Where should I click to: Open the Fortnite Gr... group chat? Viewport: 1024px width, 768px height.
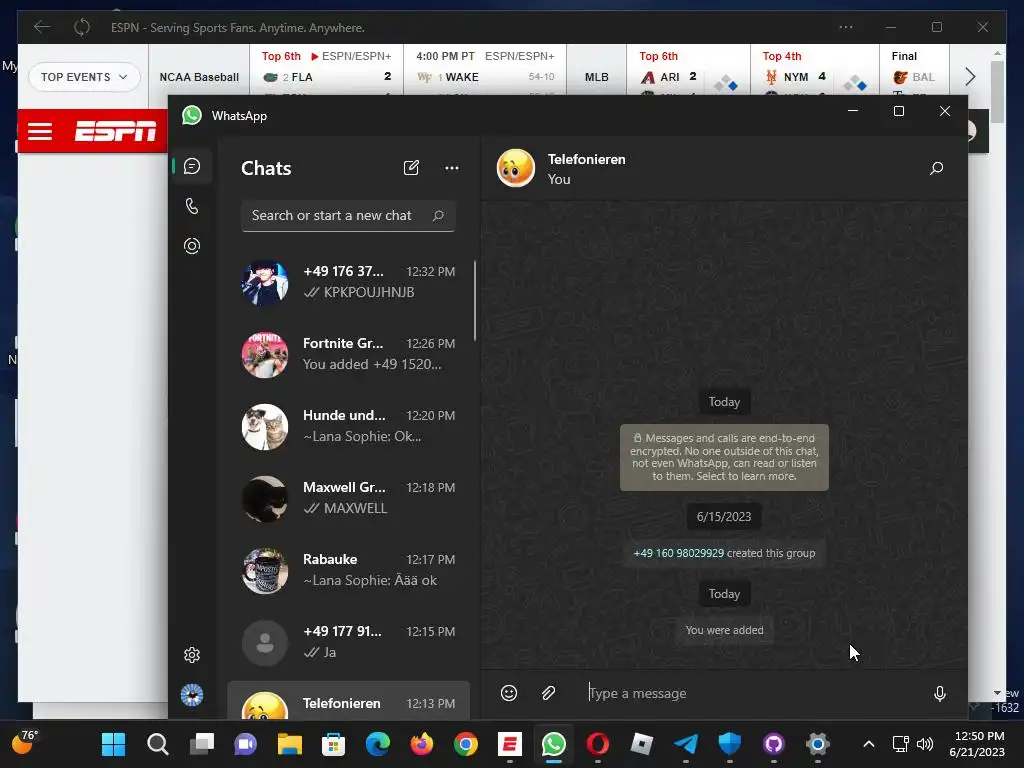(x=349, y=355)
